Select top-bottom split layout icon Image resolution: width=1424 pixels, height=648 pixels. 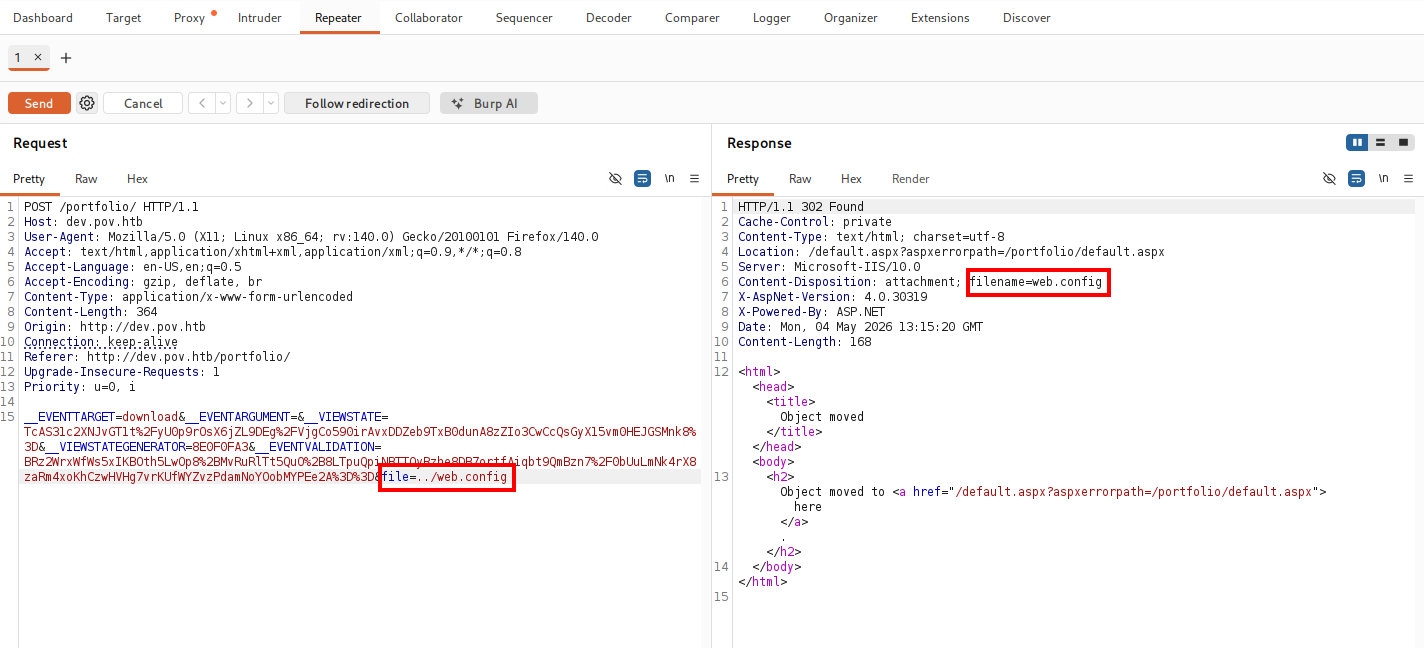pyautogui.click(x=1380, y=143)
